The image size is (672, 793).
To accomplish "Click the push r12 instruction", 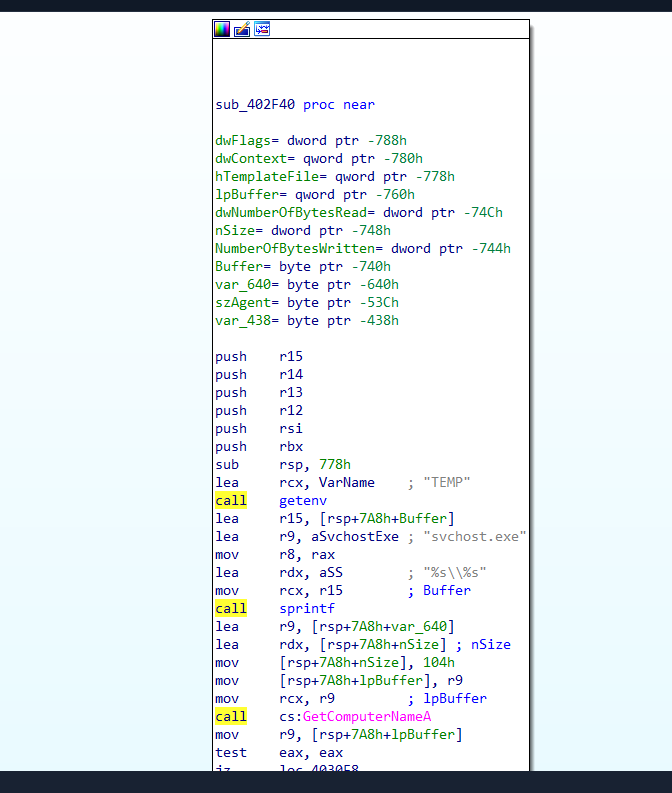I will (259, 411).
